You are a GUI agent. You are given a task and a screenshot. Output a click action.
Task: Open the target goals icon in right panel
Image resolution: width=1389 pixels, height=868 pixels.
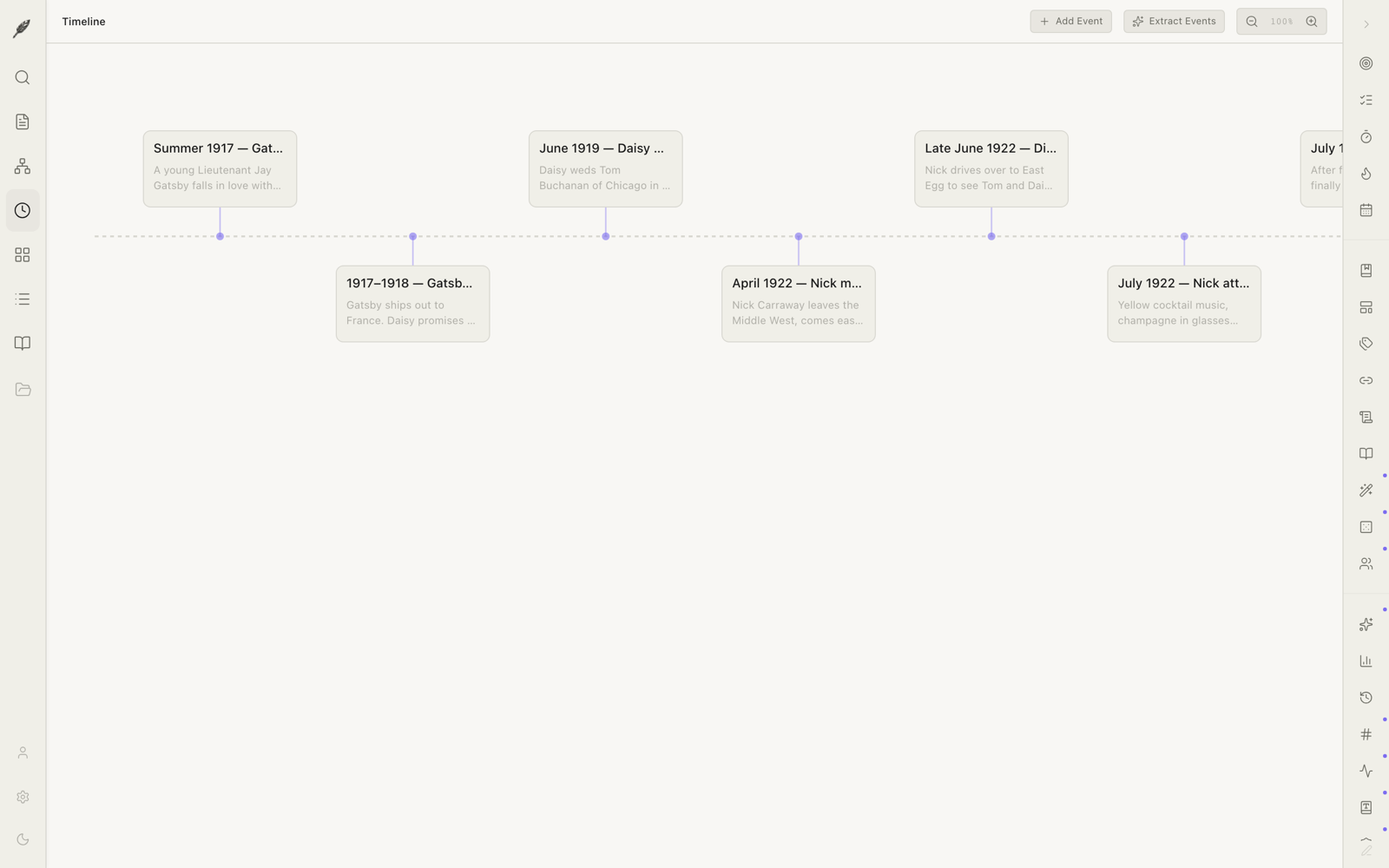coord(1366,64)
